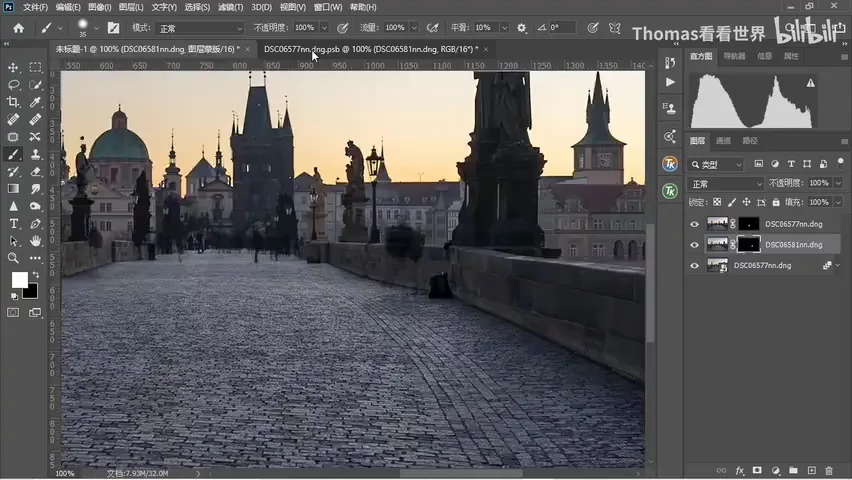This screenshot has height=480, width=852.
Task: Open the 文件(F) menu
Action: pyautogui.click(x=35, y=7)
